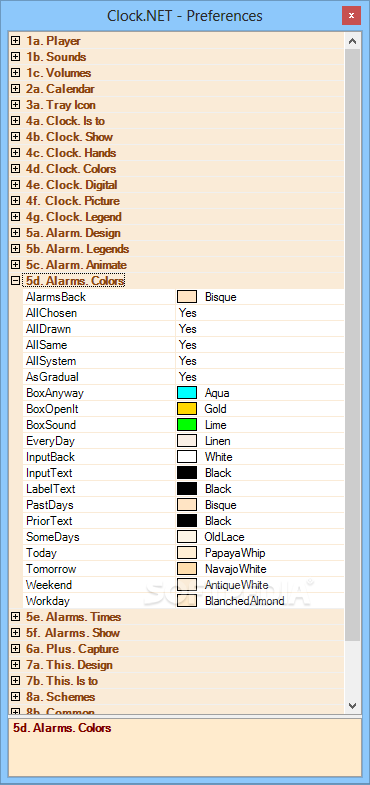Click the Yes value for AllSystem

point(188,361)
